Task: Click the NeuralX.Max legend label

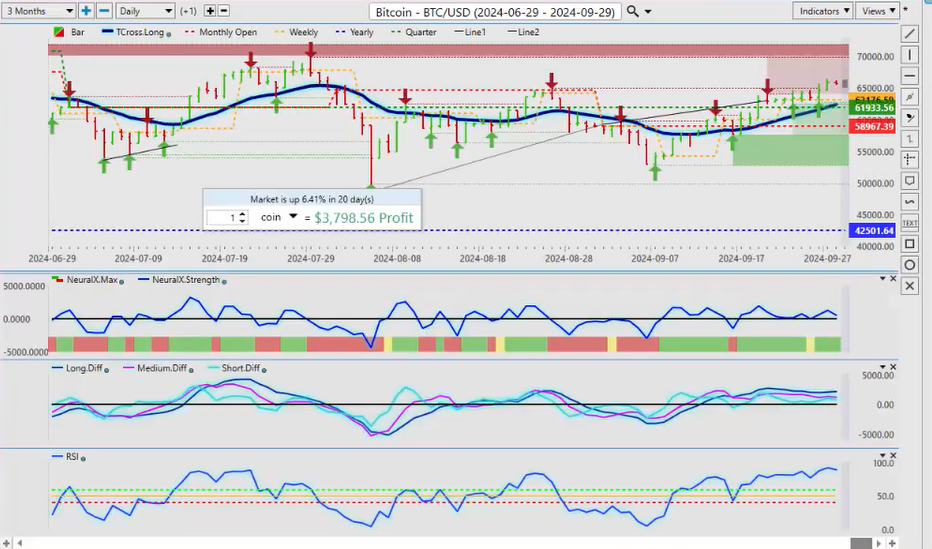Action: tap(92, 279)
